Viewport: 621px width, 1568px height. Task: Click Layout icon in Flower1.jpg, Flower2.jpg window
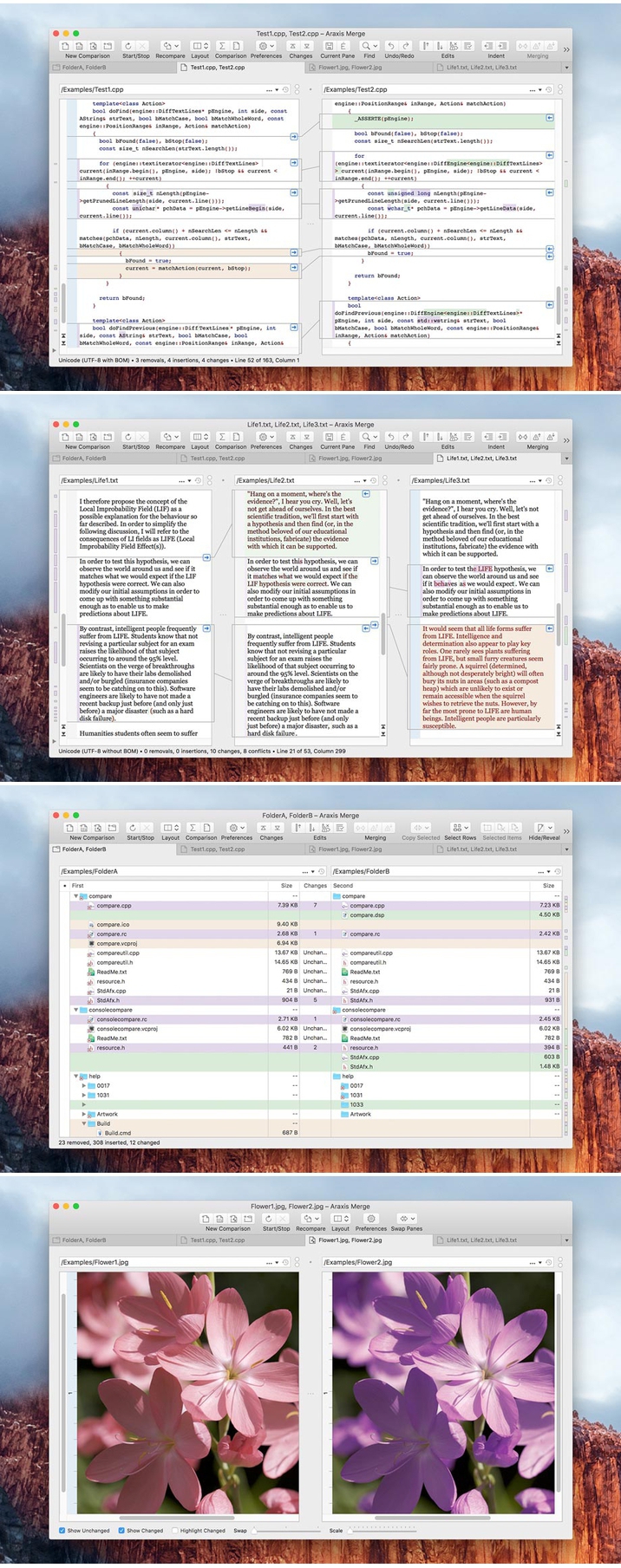tap(340, 1219)
